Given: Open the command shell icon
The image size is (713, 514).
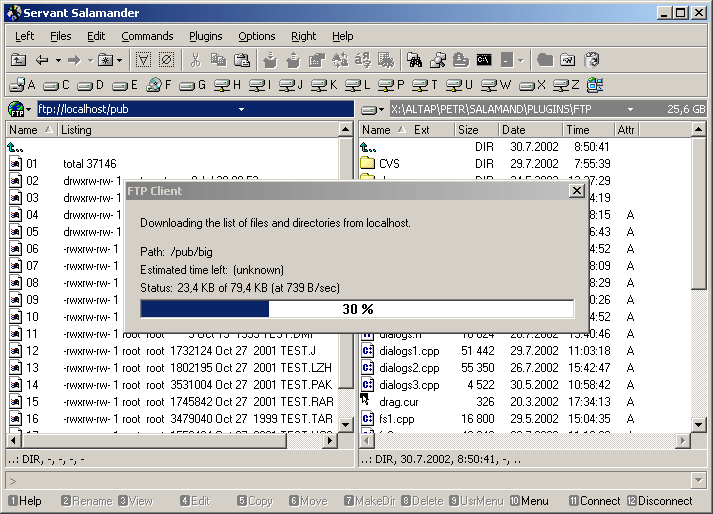Looking at the screenshot, I should (484, 60).
